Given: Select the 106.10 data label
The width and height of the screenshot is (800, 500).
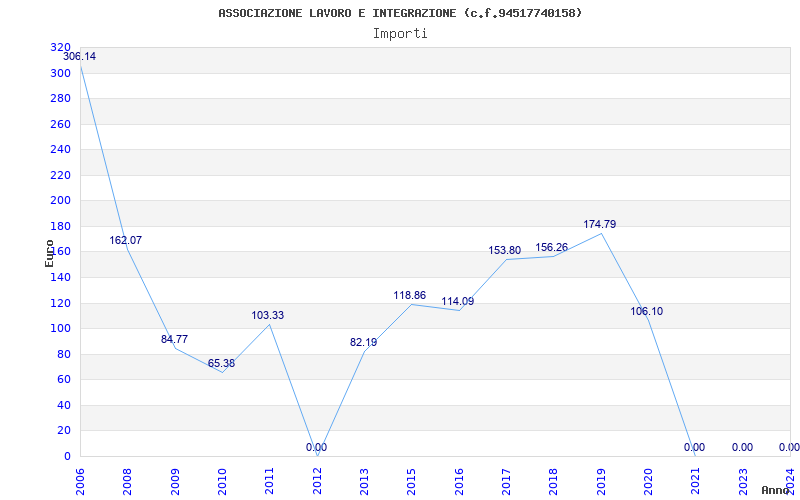Looking at the screenshot, I should [646, 311].
